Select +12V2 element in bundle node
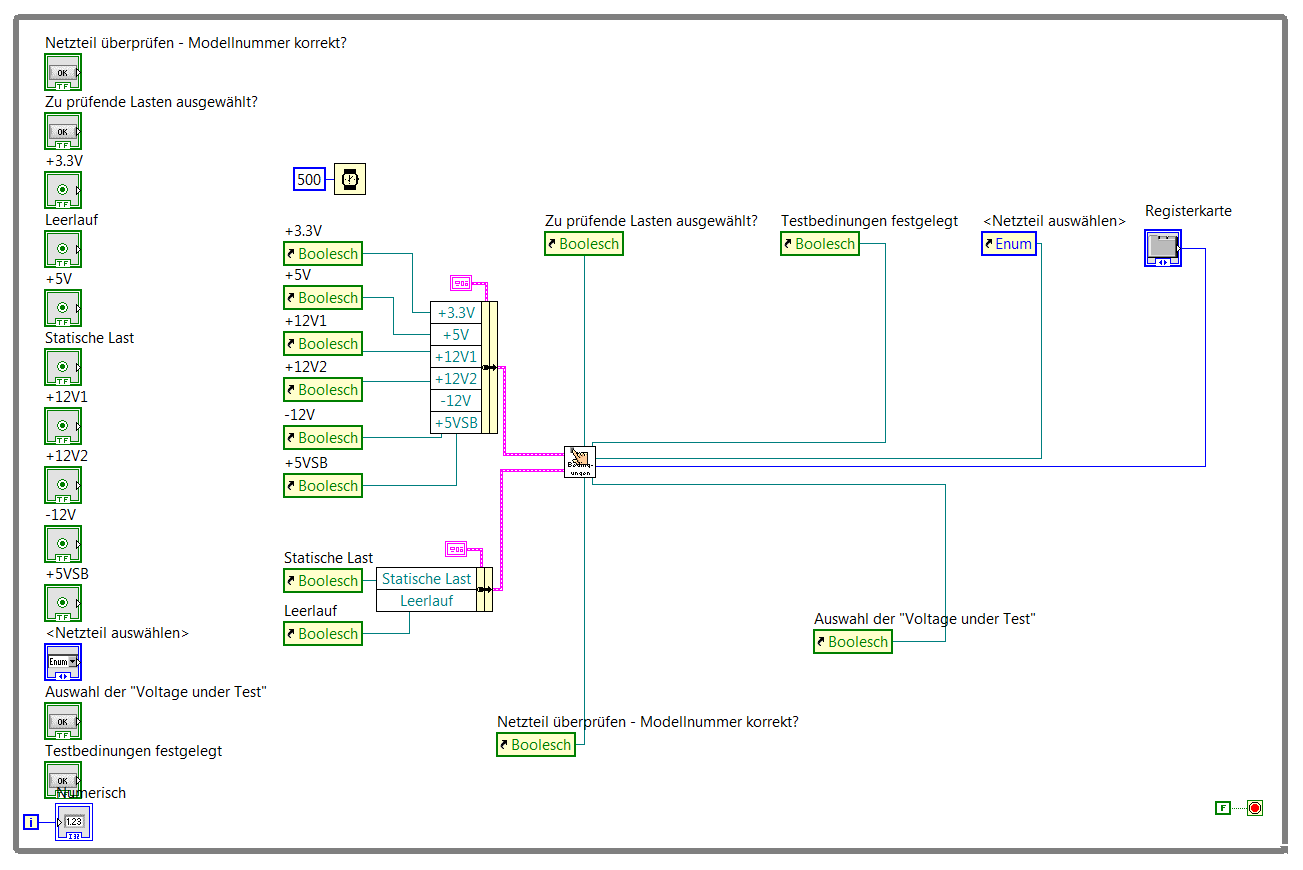 pyautogui.click(x=456, y=379)
